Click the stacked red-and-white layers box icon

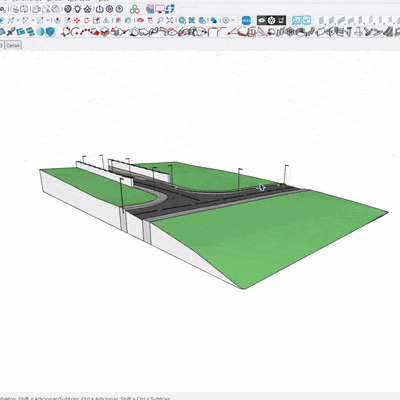(x=105, y=32)
